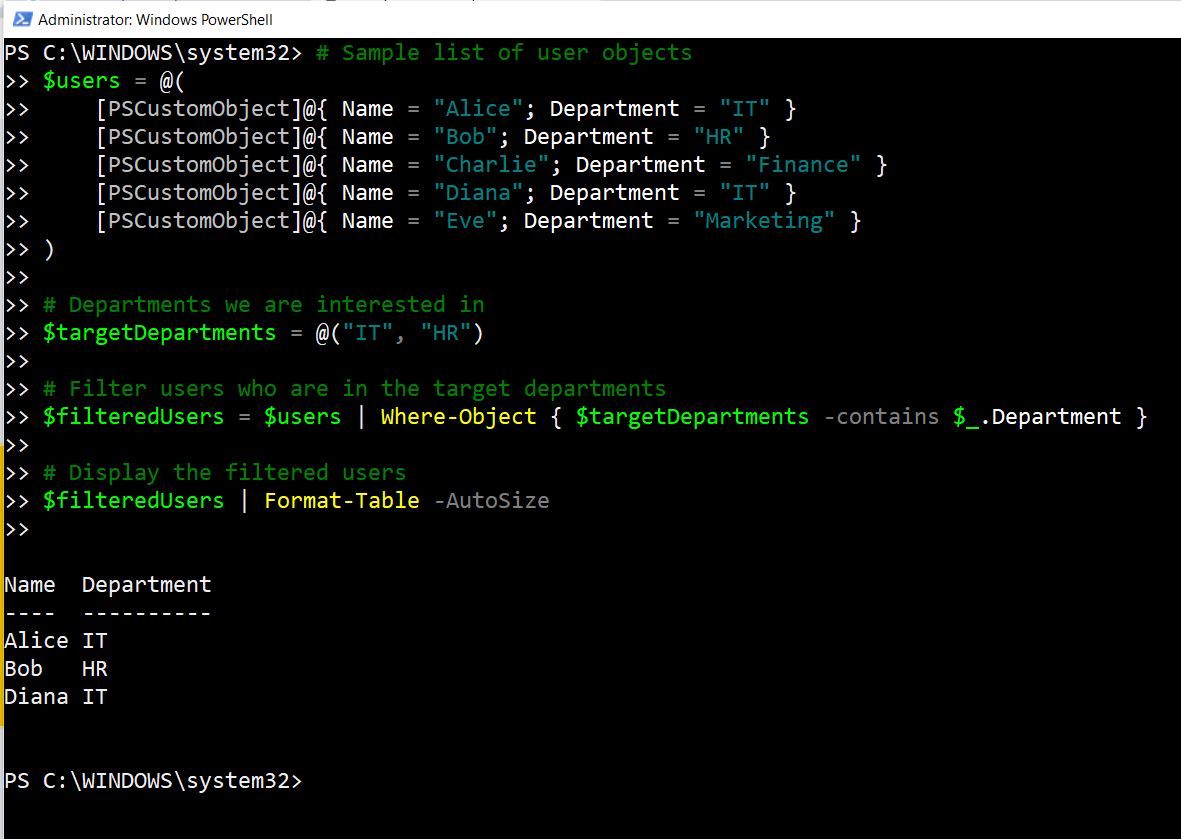Click the -AutoSize parameter
Viewport: 1181px width, 839px height.
tap(491, 500)
